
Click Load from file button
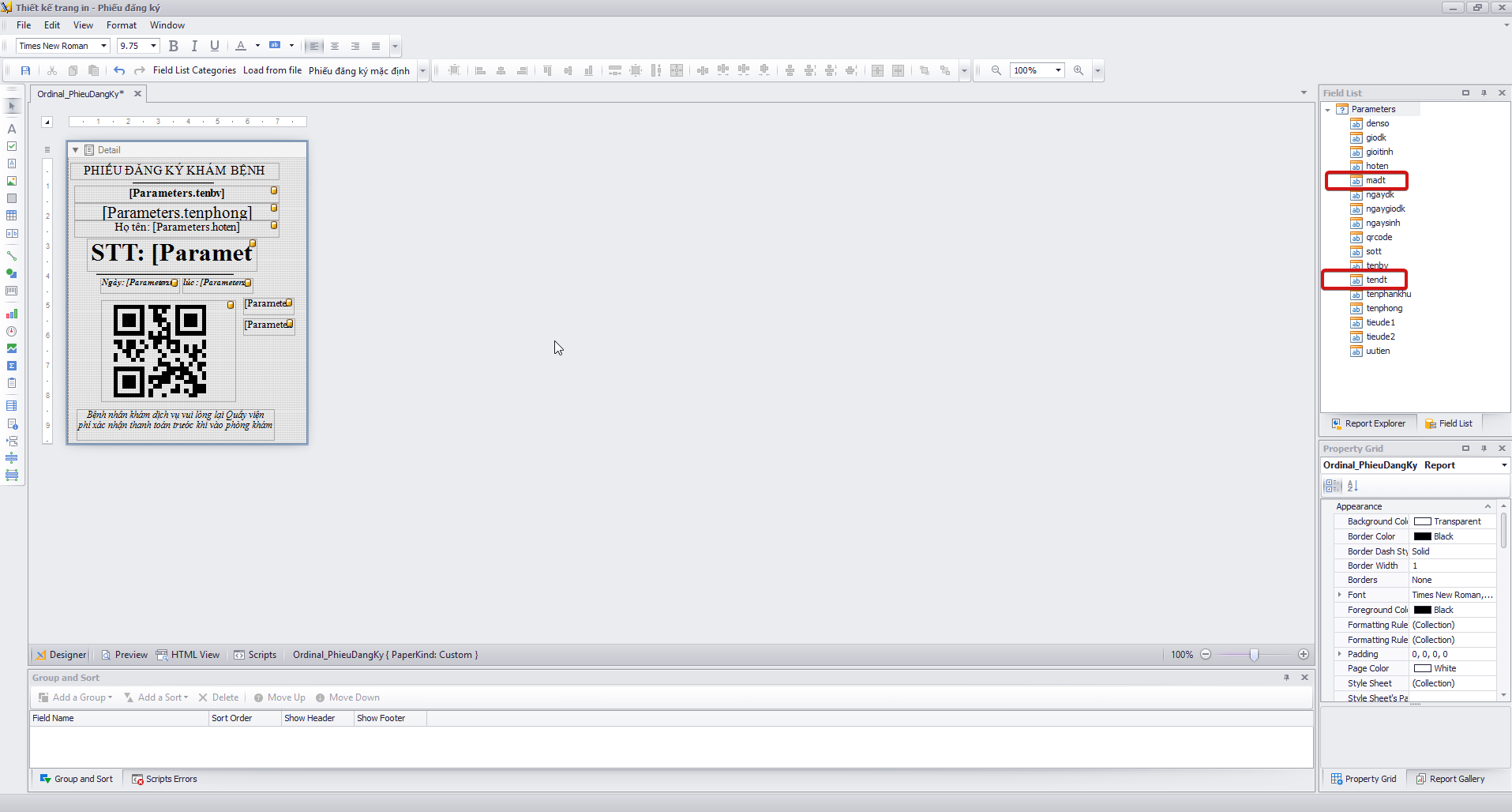point(272,70)
